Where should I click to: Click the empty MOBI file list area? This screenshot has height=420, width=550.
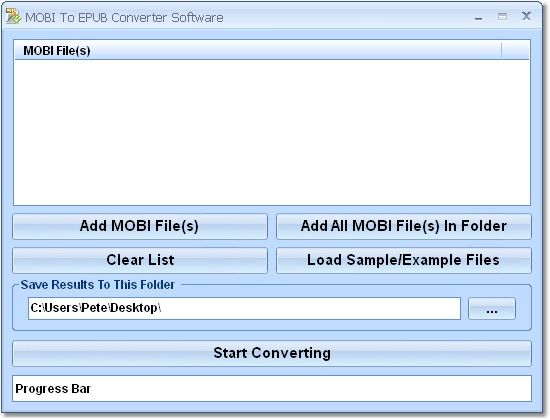tap(272, 132)
